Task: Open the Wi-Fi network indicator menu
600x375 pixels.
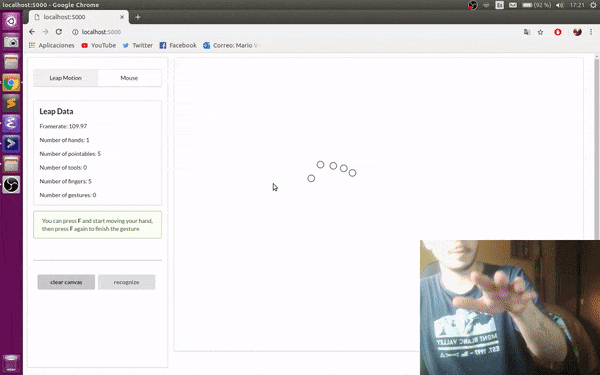Action: (486, 5)
